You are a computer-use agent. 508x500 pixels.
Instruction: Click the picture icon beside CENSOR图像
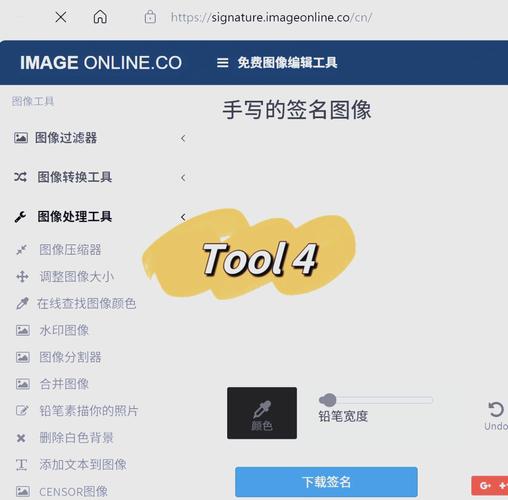pyautogui.click(x=23, y=491)
